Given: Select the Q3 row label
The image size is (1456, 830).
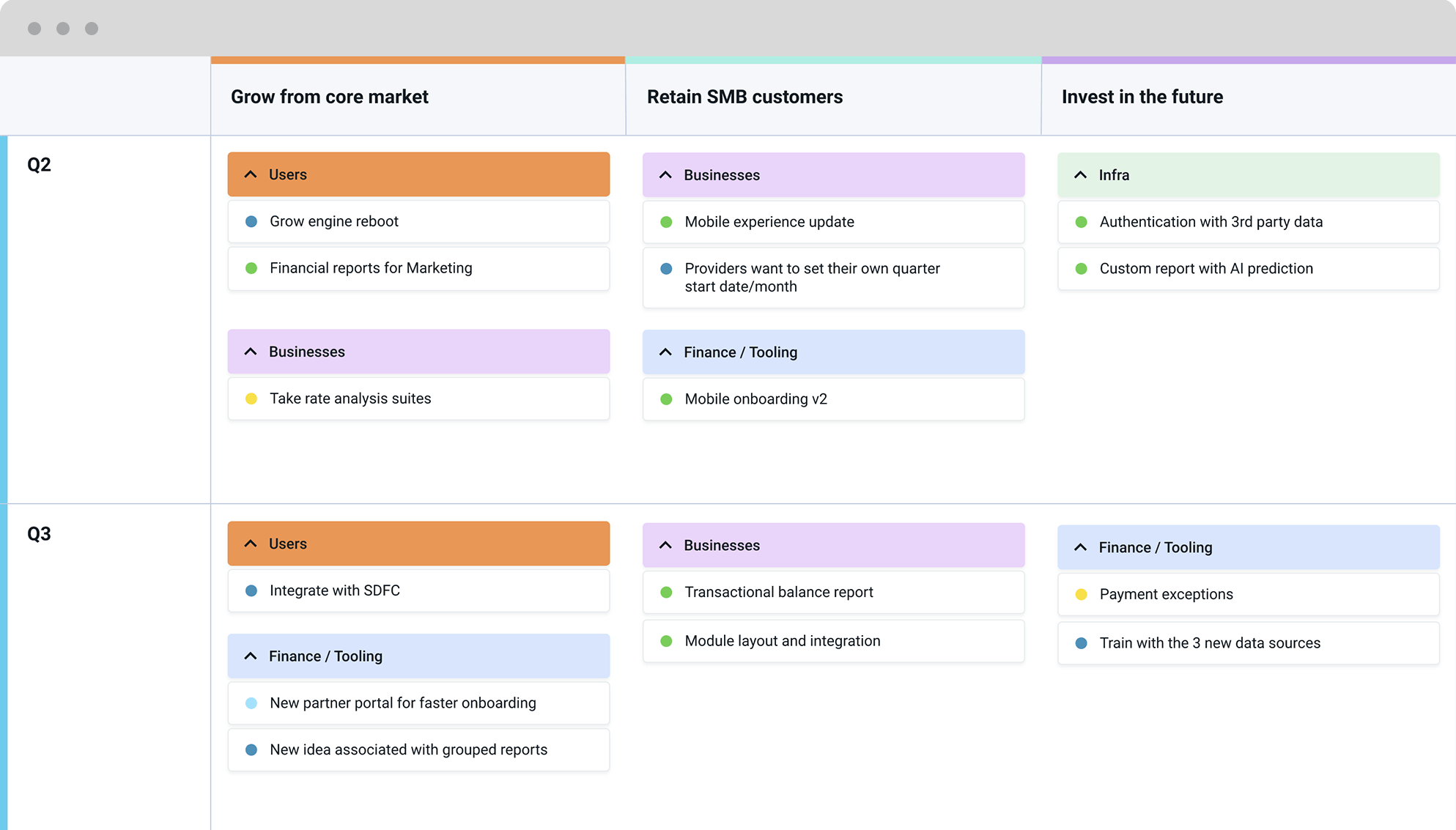Looking at the screenshot, I should click(x=39, y=533).
